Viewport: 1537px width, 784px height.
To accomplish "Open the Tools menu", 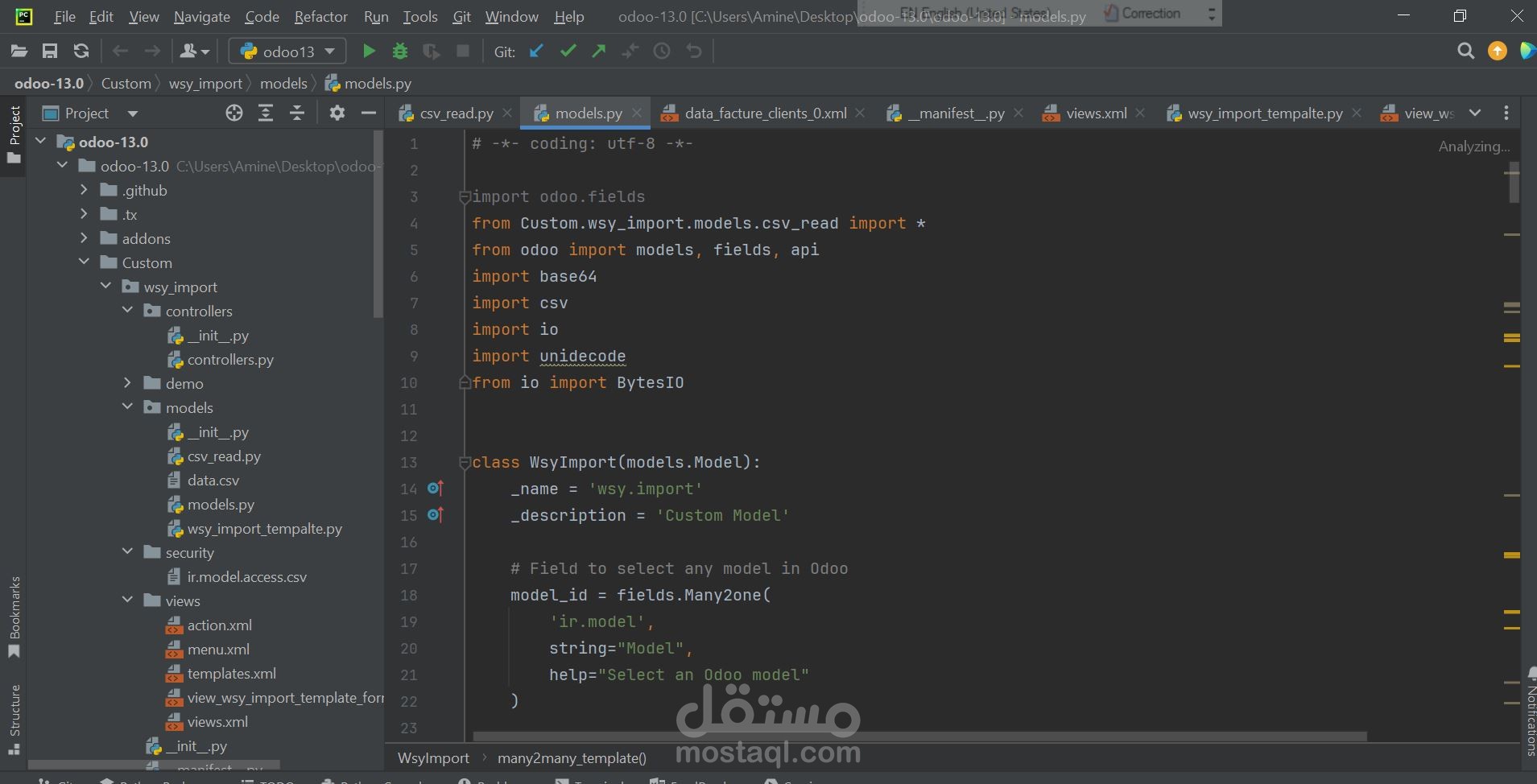I will point(420,16).
